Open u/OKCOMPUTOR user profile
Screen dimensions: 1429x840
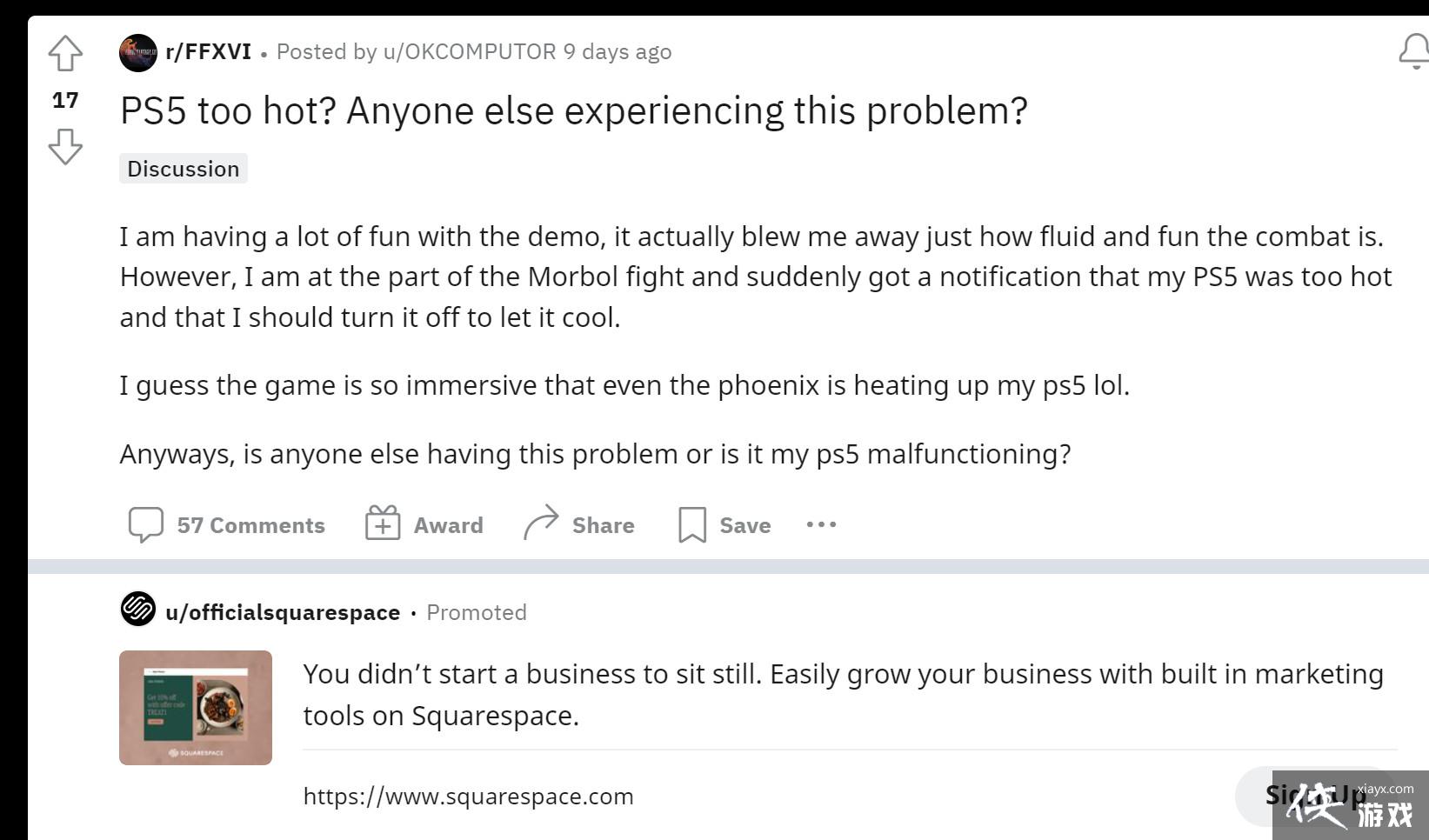click(469, 52)
